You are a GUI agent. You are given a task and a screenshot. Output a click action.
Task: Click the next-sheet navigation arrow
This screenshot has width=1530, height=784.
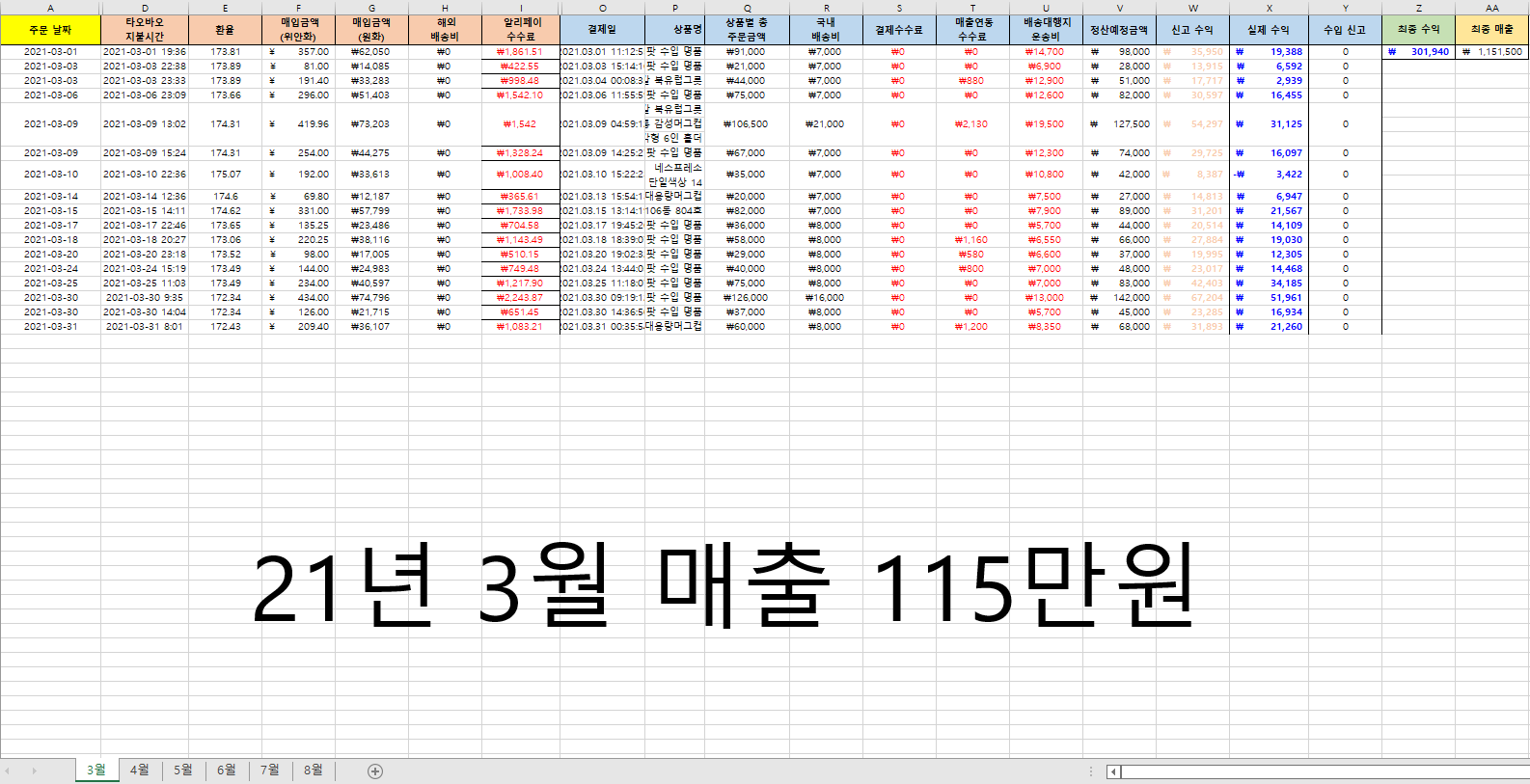click(x=34, y=770)
